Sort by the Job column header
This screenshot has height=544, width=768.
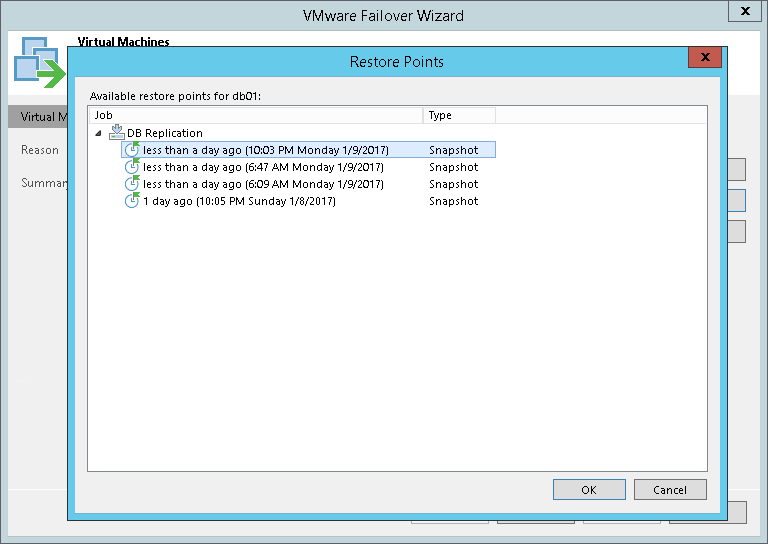(x=256, y=115)
